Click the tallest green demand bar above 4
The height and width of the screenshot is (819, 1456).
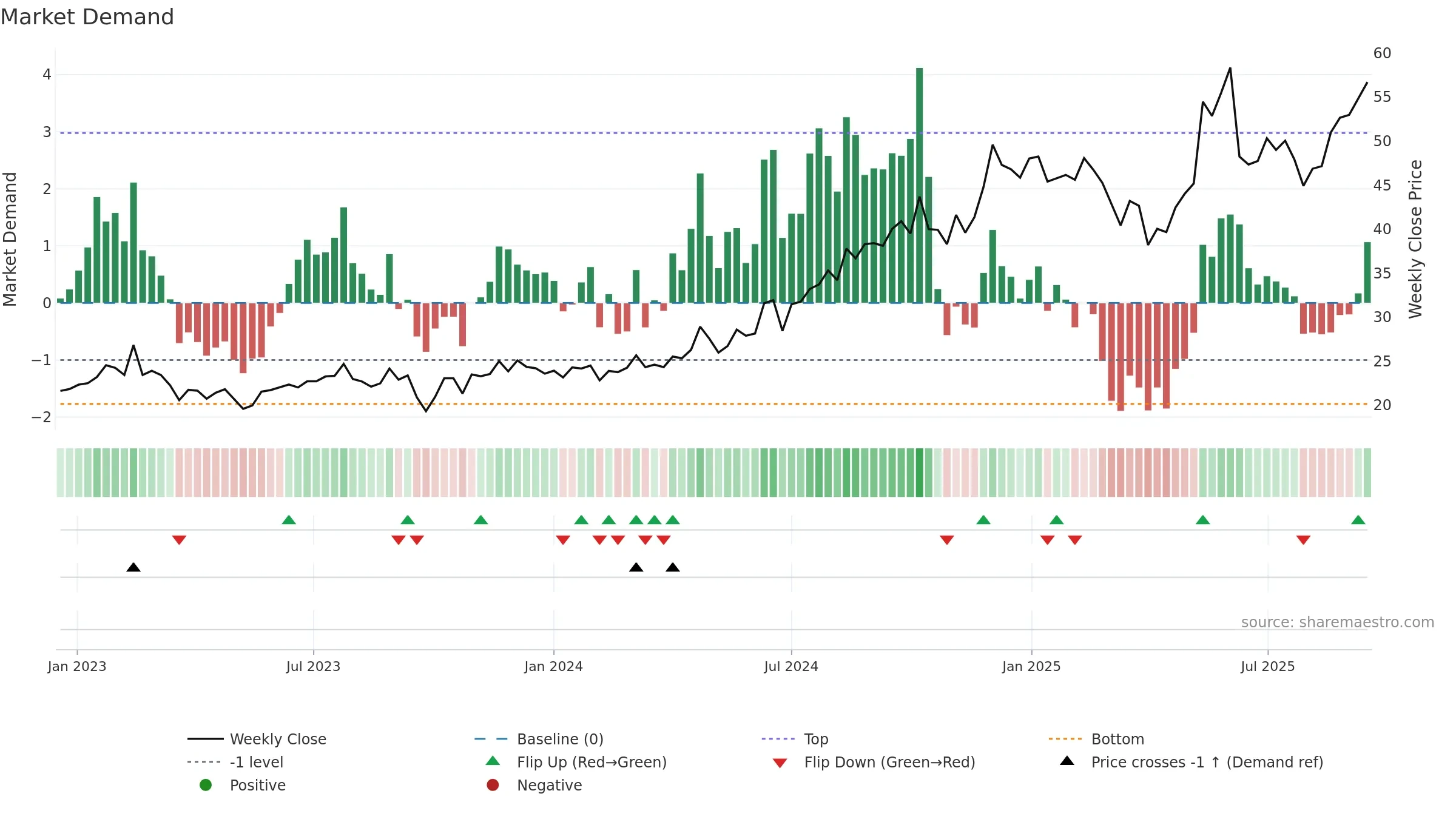[x=920, y=185]
